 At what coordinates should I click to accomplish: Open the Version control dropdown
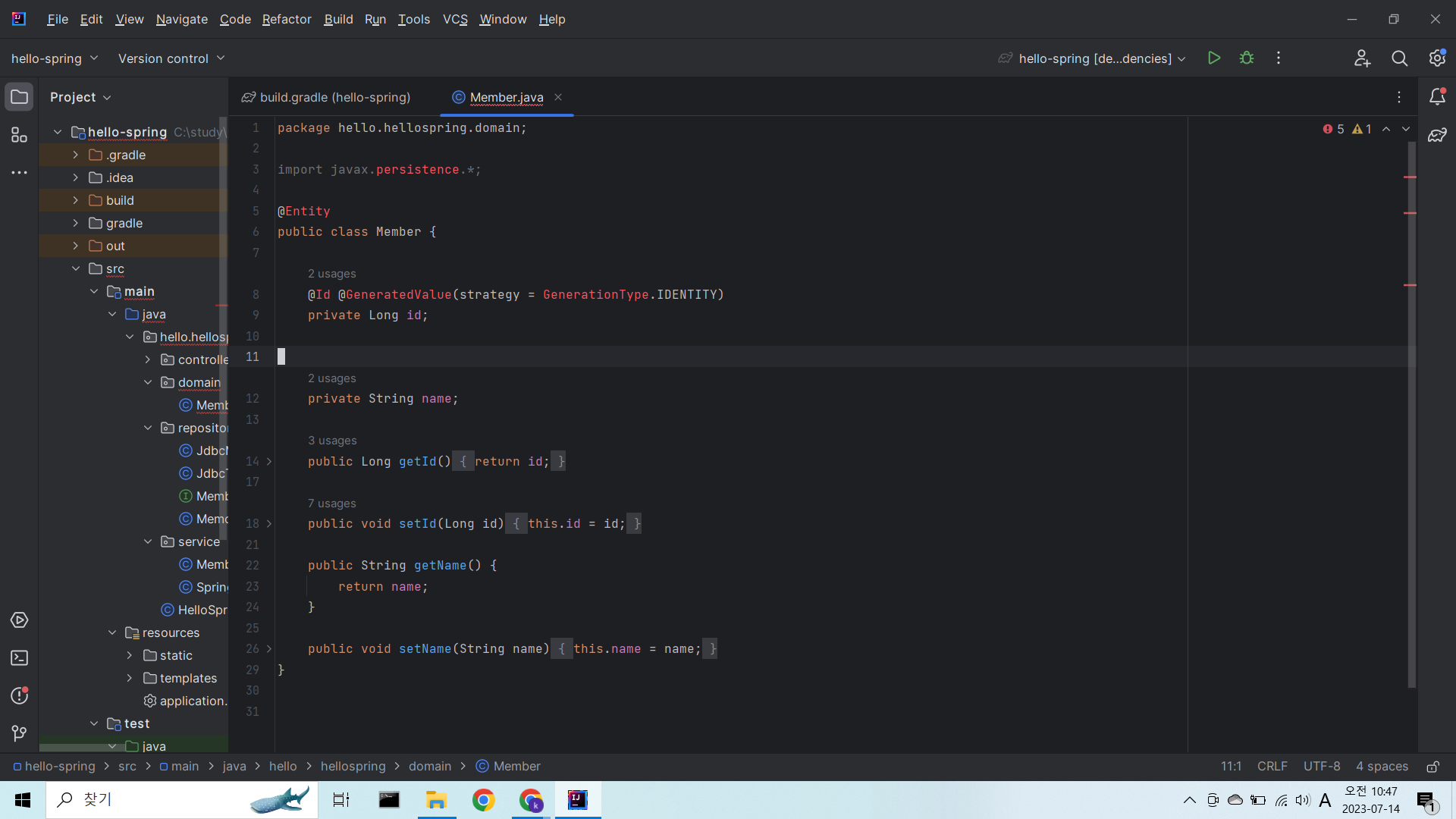tap(171, 58)
